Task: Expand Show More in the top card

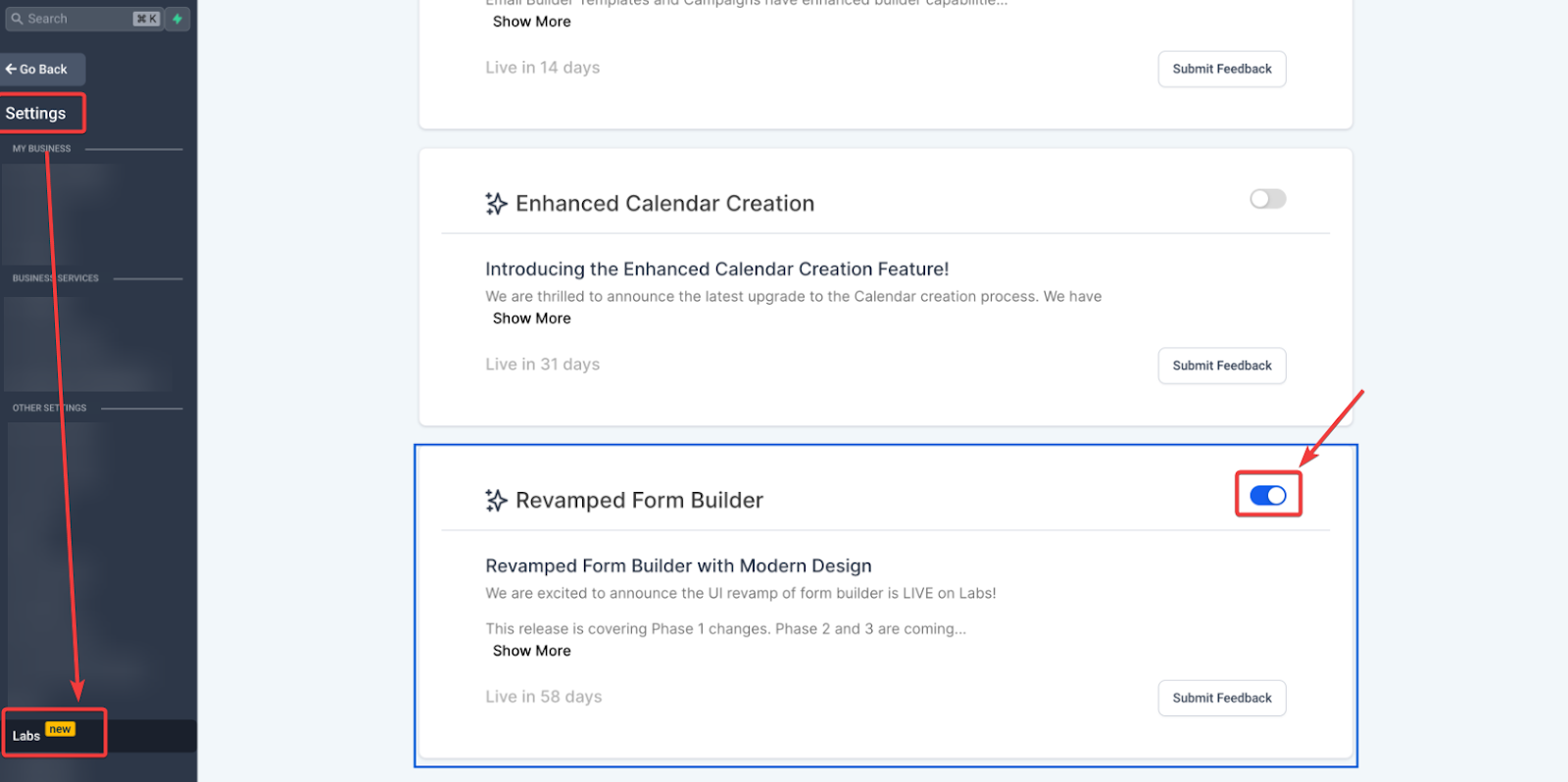Action: pyautogui.click(x=531, y=22)
